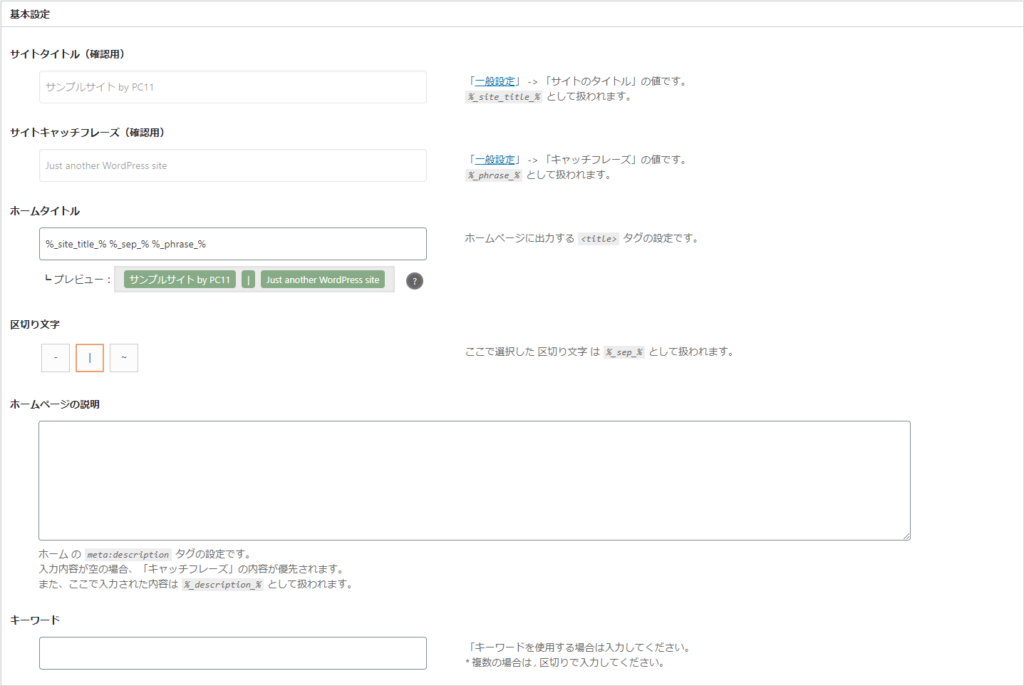Click the %_sep_% code tag

[x=625, y=353]
